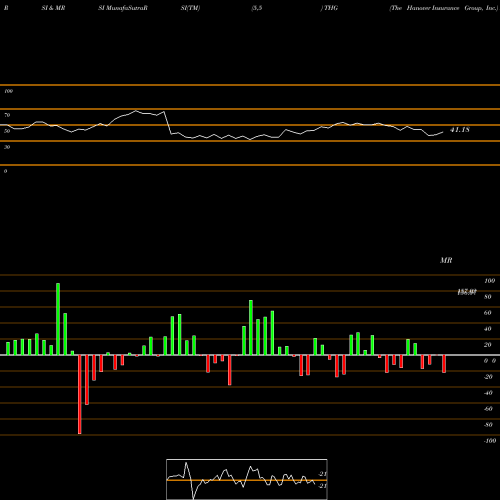500x500 pixels.
Task: Click the SI & MR header text
Action: pyautogui.click(x=53, y=8)
